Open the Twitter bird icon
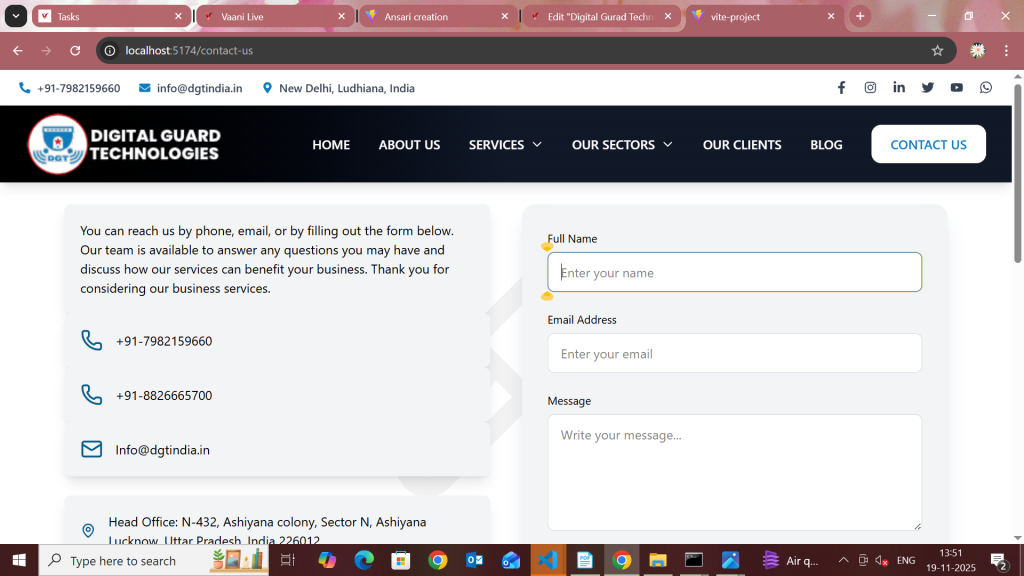 click(x=928, y=88)
